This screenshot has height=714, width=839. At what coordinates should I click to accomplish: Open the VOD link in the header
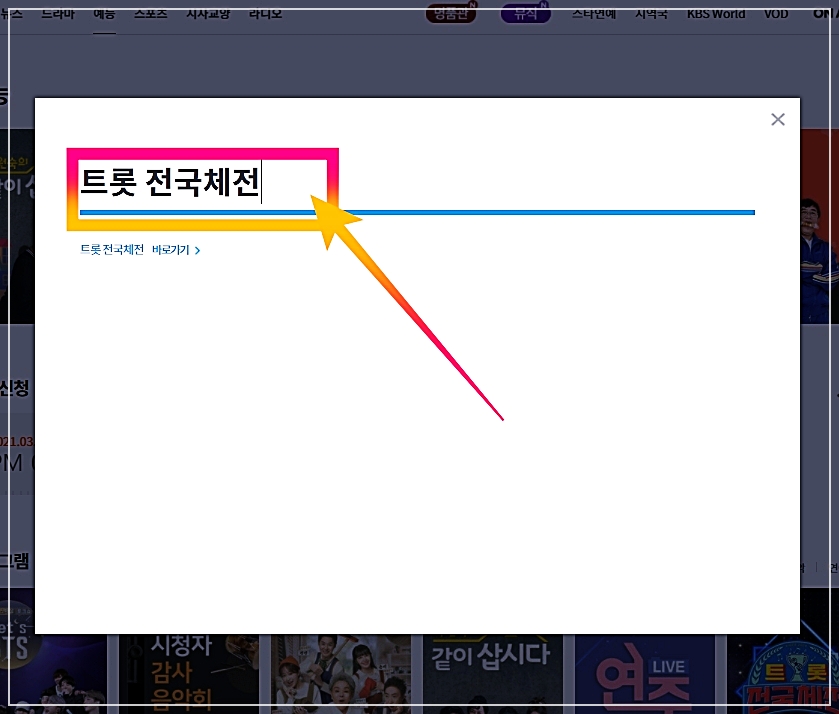pos(776,13)
